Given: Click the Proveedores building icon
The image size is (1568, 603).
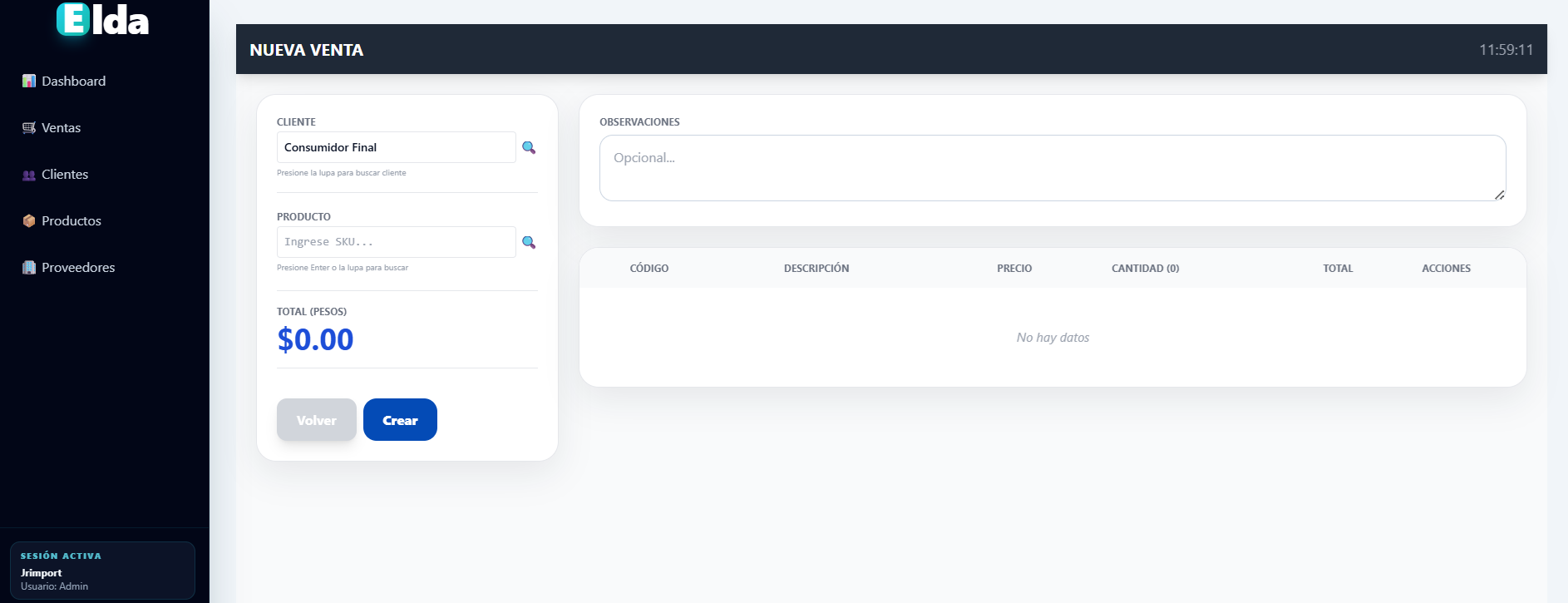Looking at the screenshot, I should point(29,267).
